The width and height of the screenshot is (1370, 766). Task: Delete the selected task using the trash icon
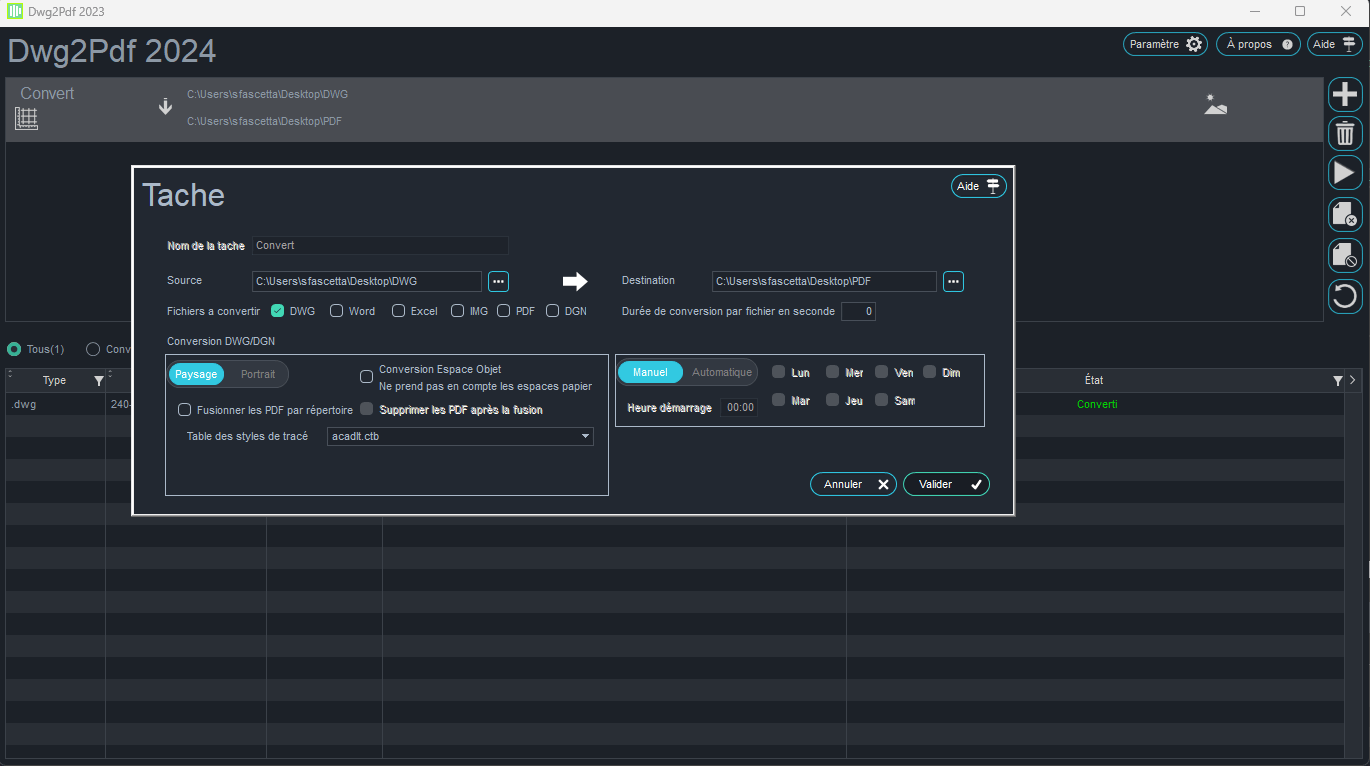(1345, 133)
